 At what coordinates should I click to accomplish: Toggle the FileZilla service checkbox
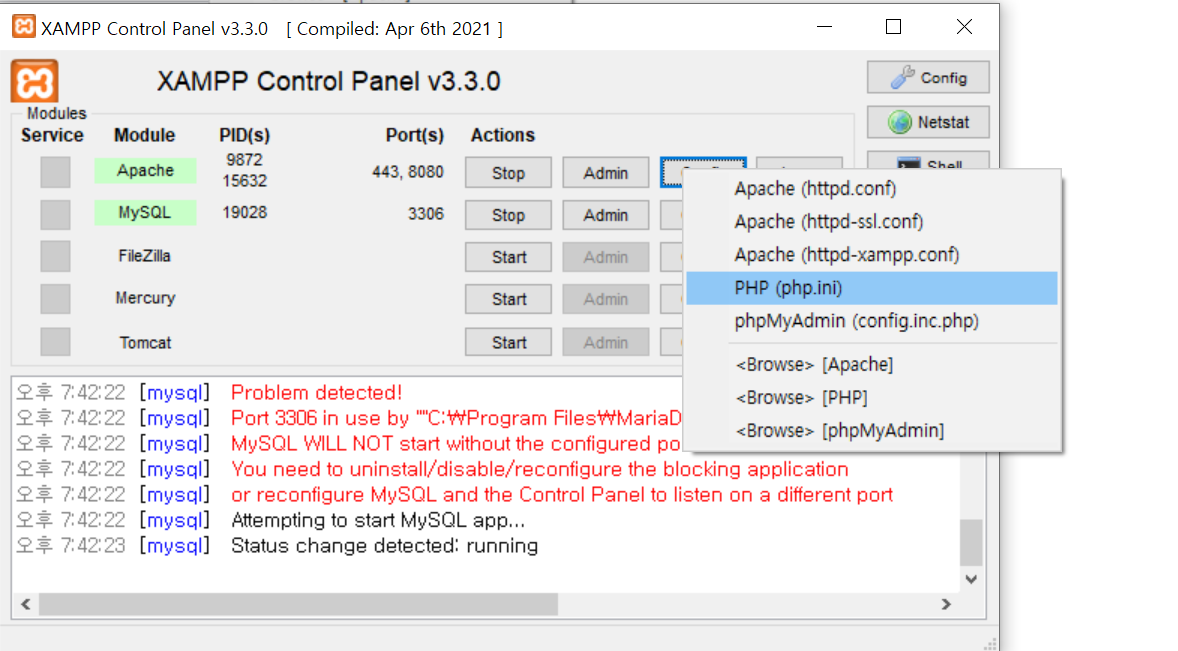click(56, 257)
